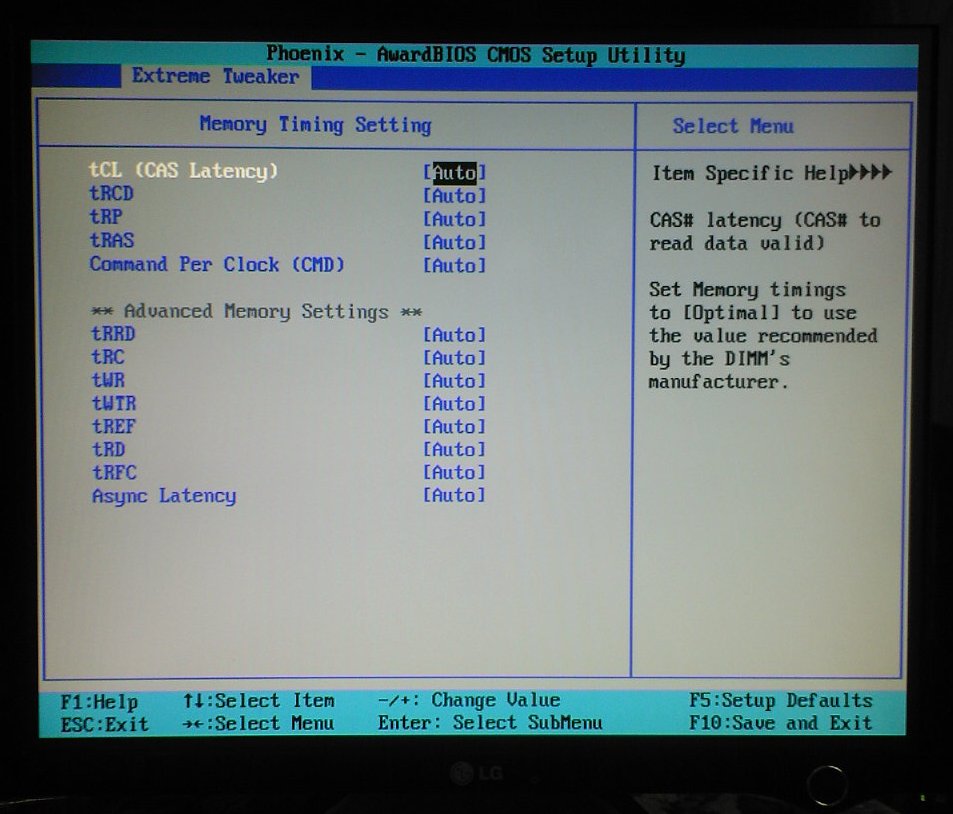Click the tRC setting label

tap(108, 357)
